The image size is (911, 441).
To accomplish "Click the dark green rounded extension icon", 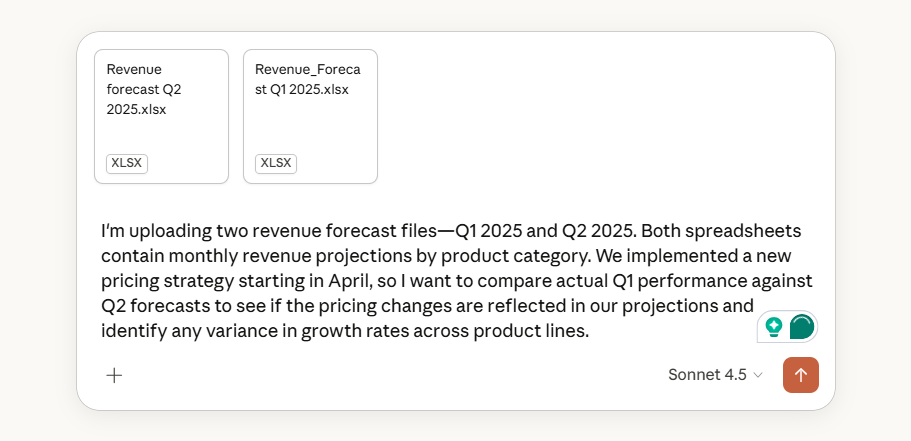I will tap(802, 326).
